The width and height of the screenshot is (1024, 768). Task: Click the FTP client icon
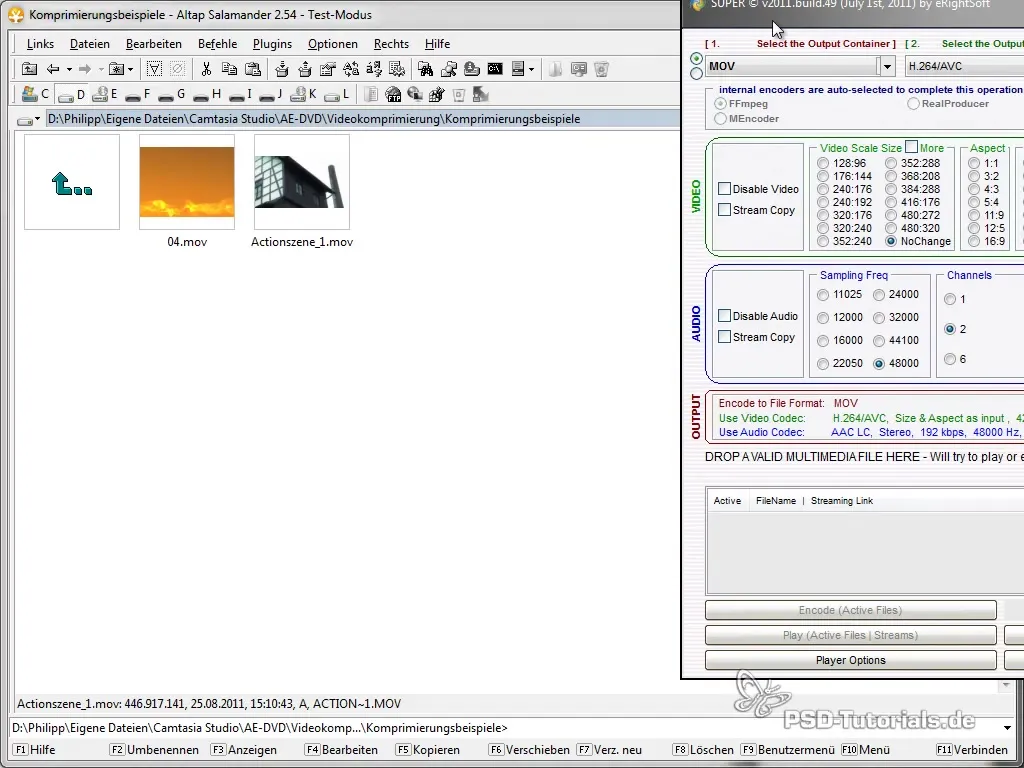click(393, 94)
